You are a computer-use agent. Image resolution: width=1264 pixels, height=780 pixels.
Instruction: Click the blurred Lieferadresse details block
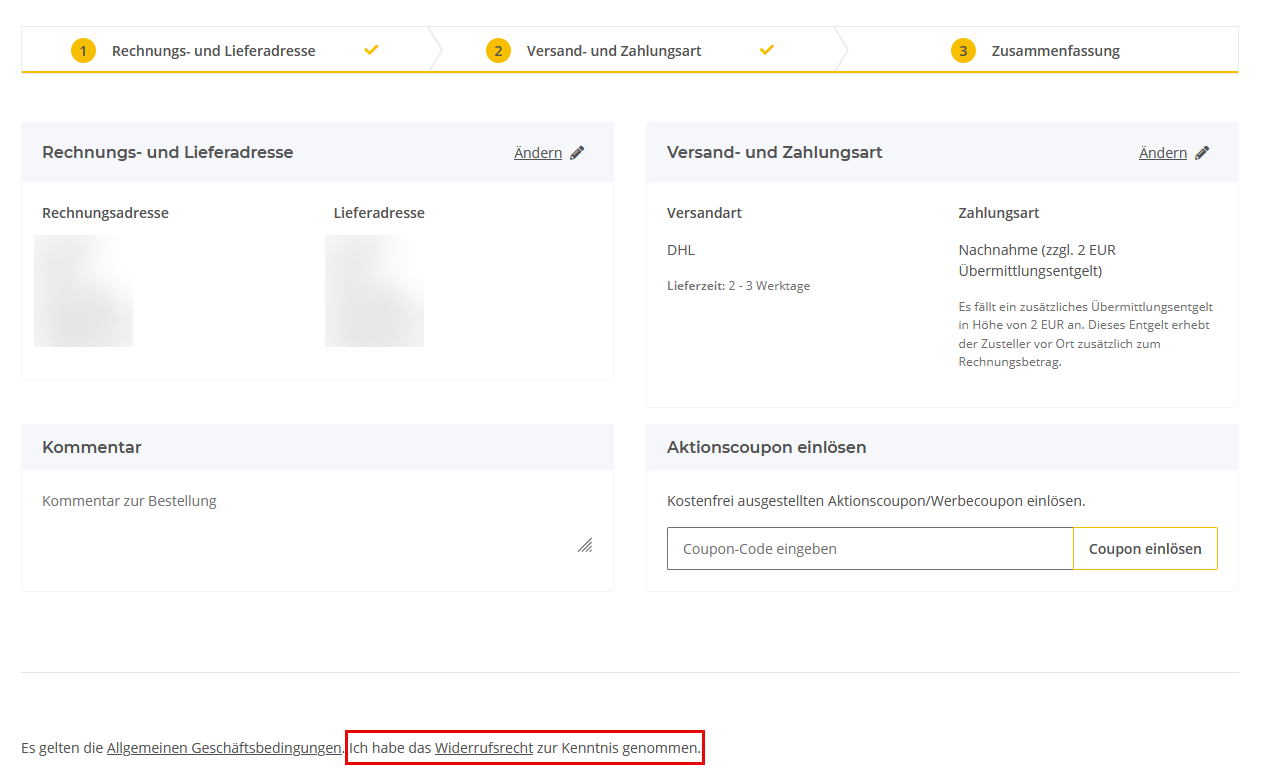[x=374, y=291]
